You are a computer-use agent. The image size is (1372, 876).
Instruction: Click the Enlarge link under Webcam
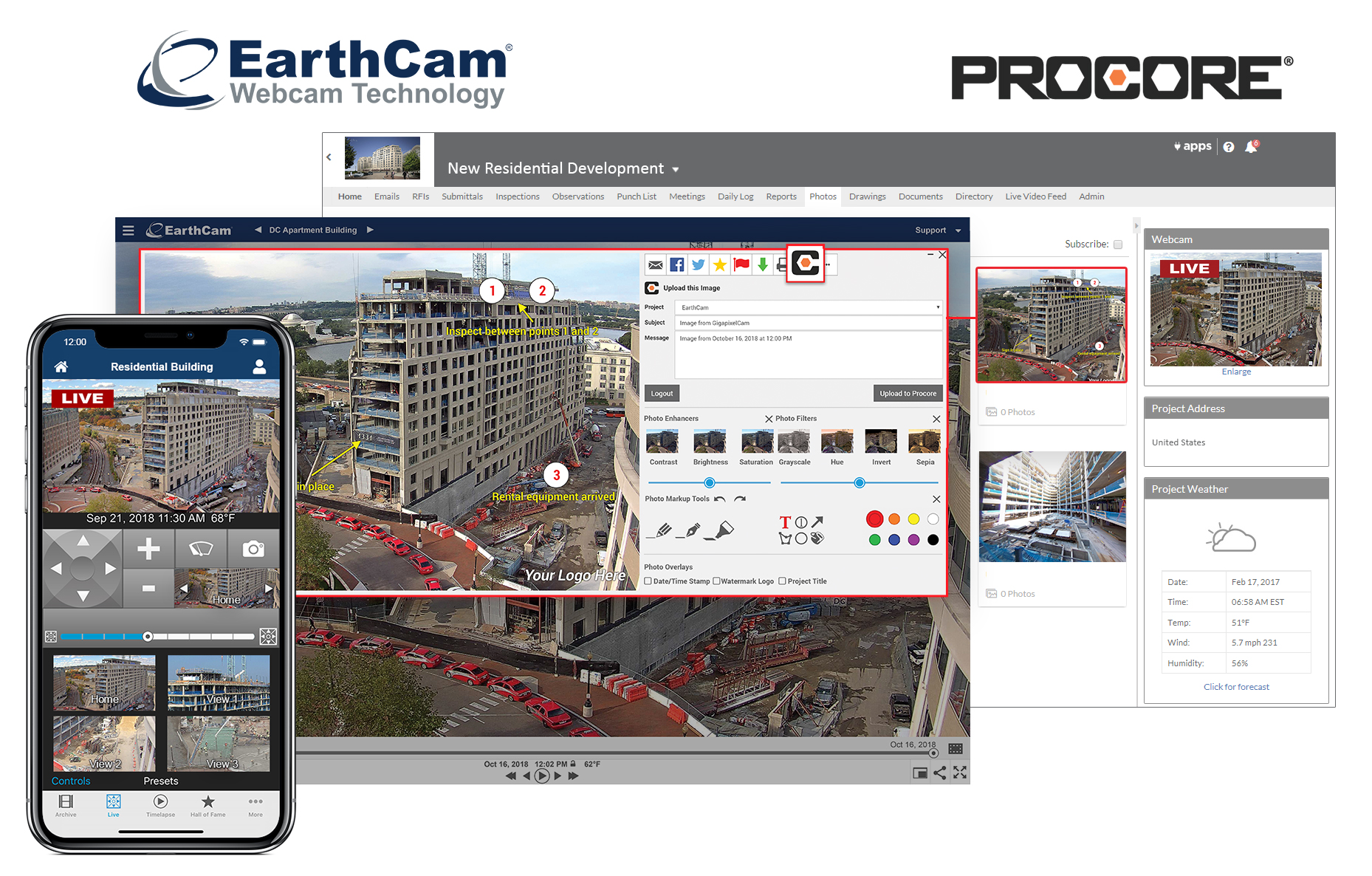(x=1236, y=372)
